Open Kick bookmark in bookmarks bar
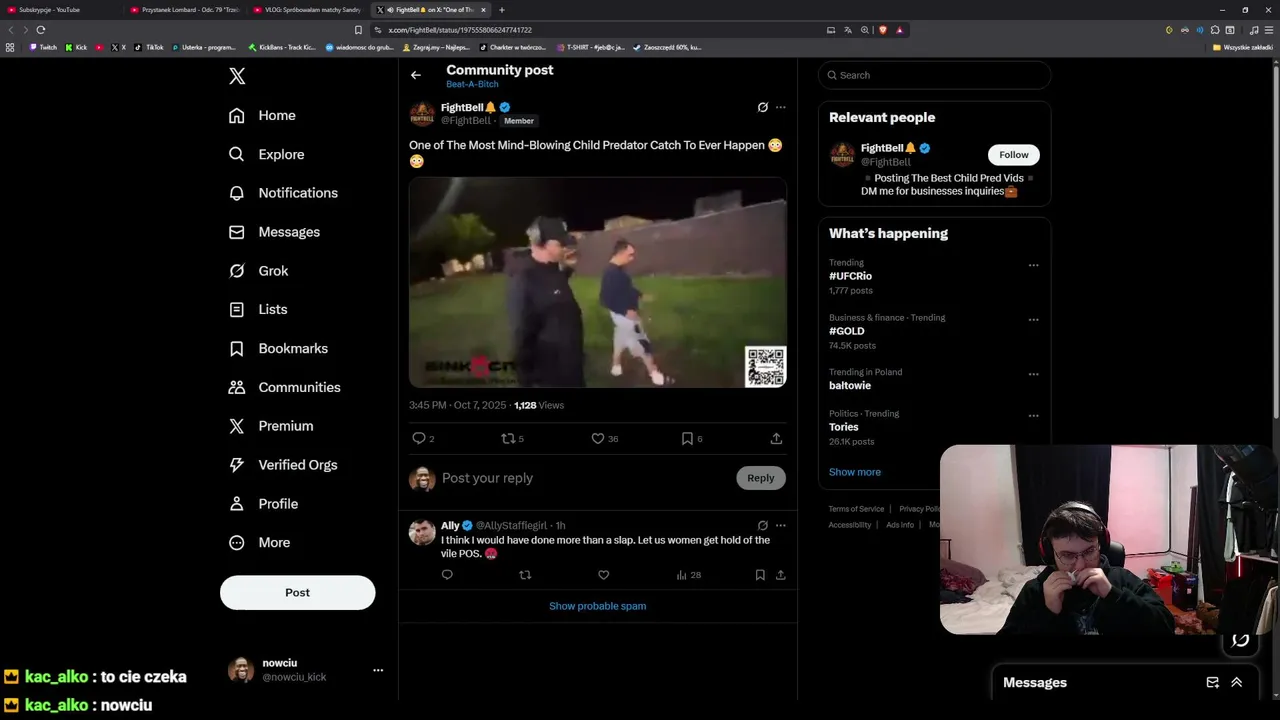1280x720 pixels. point(76,47)
